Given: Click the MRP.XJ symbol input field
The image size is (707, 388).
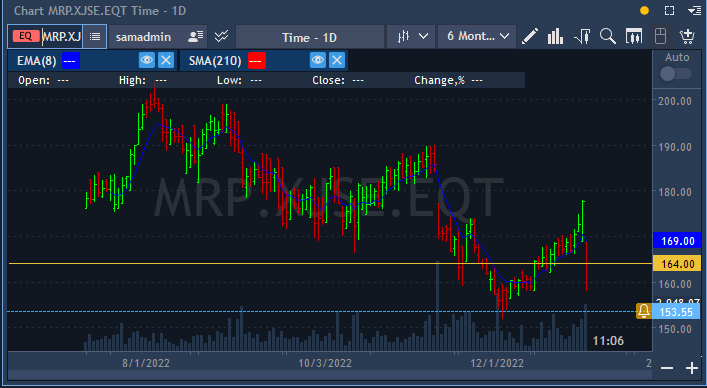Looking at the screenshot, I should [x=62, y=37].
